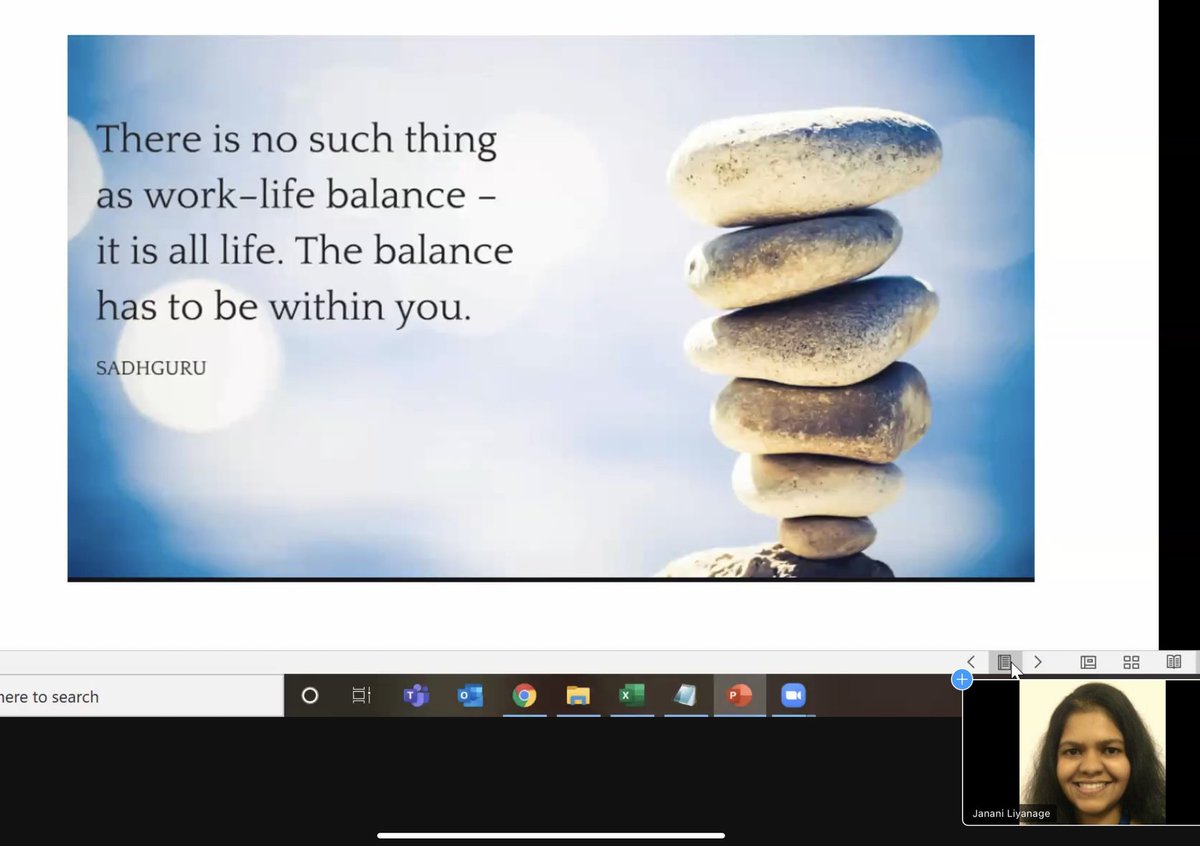Click the blue plus badge near the video

(961, 679)
